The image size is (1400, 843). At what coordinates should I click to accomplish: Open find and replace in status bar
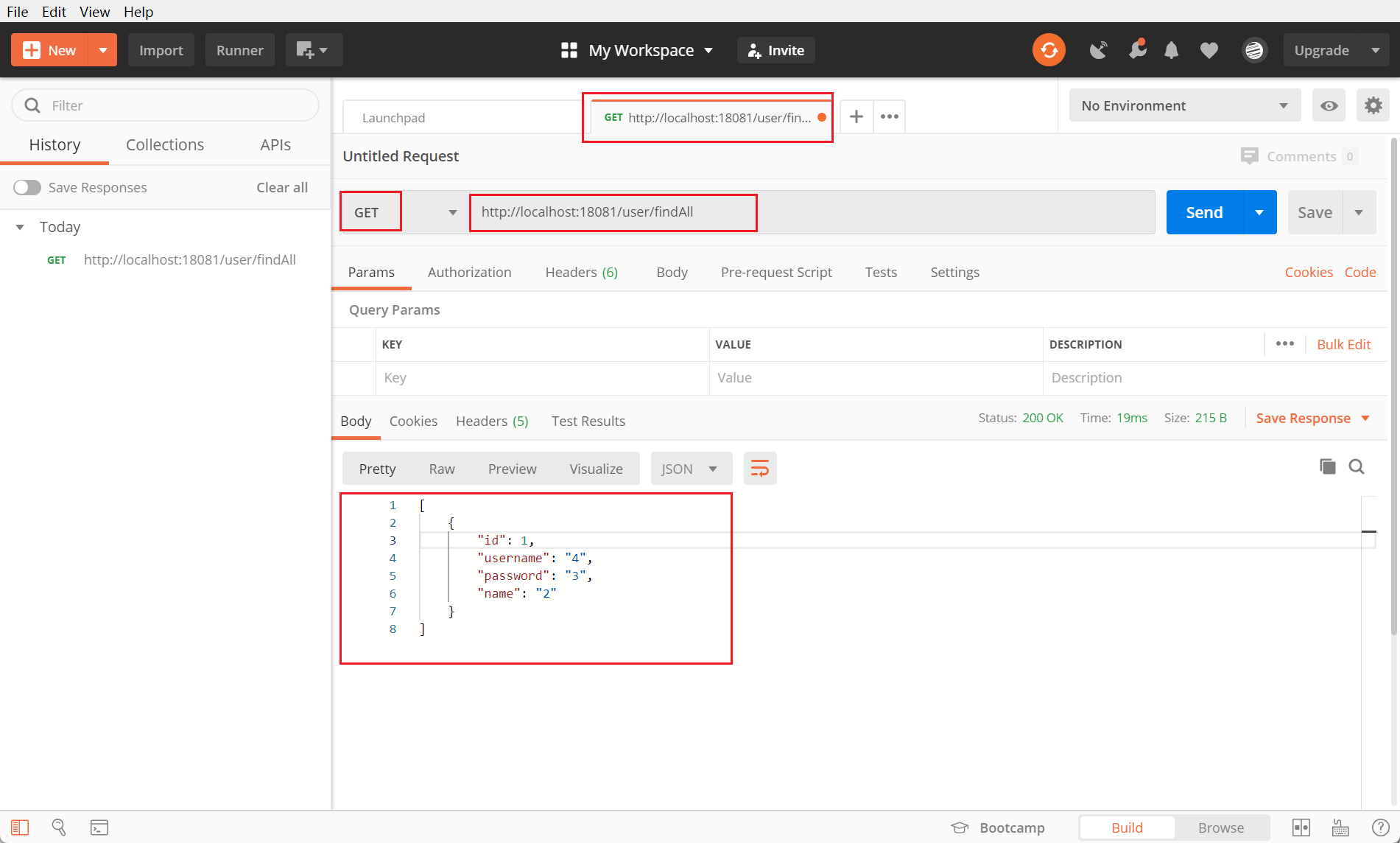pyautogui.click(x=59, y=828)
